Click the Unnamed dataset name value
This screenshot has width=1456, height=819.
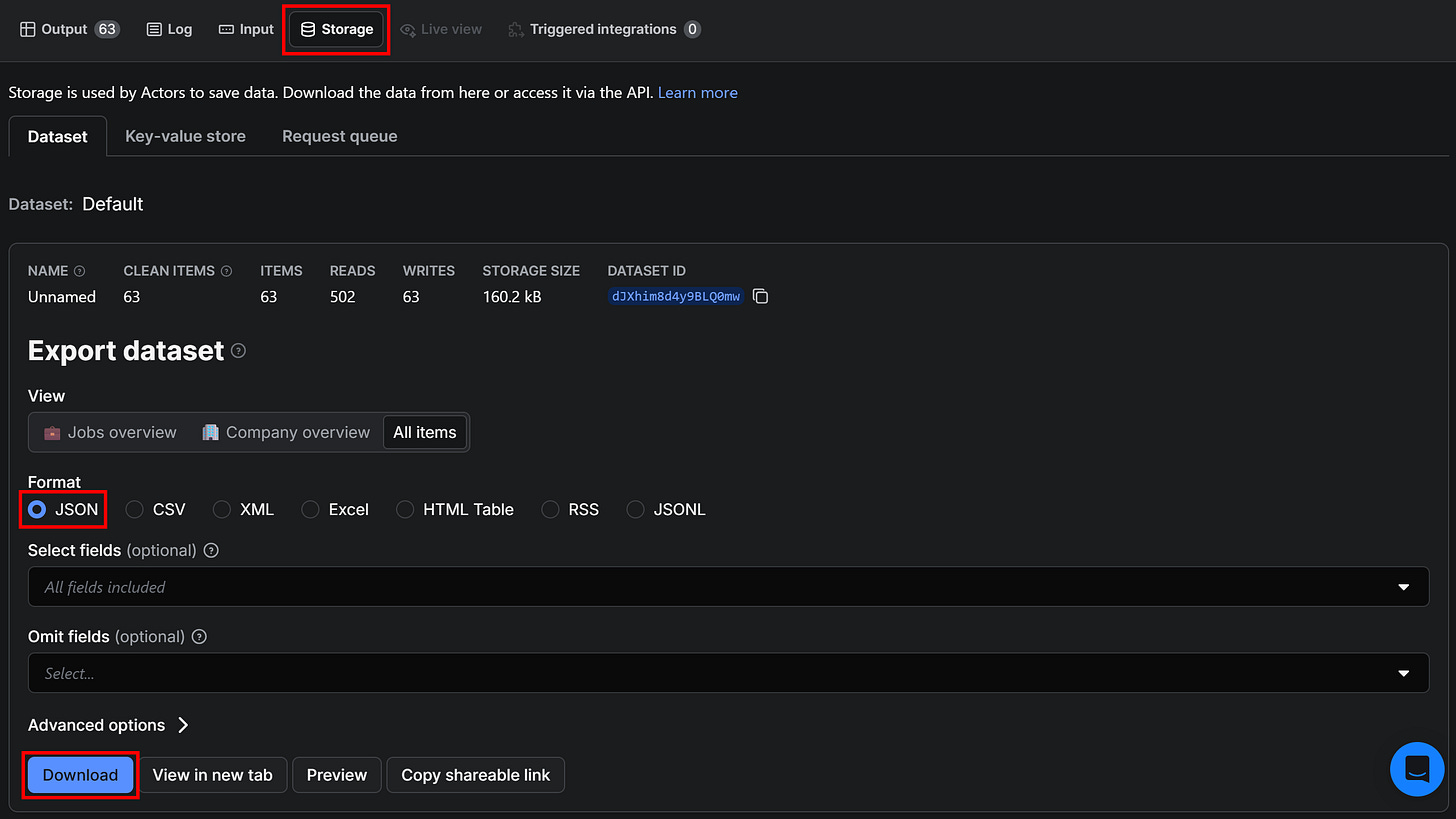[62, 297]
